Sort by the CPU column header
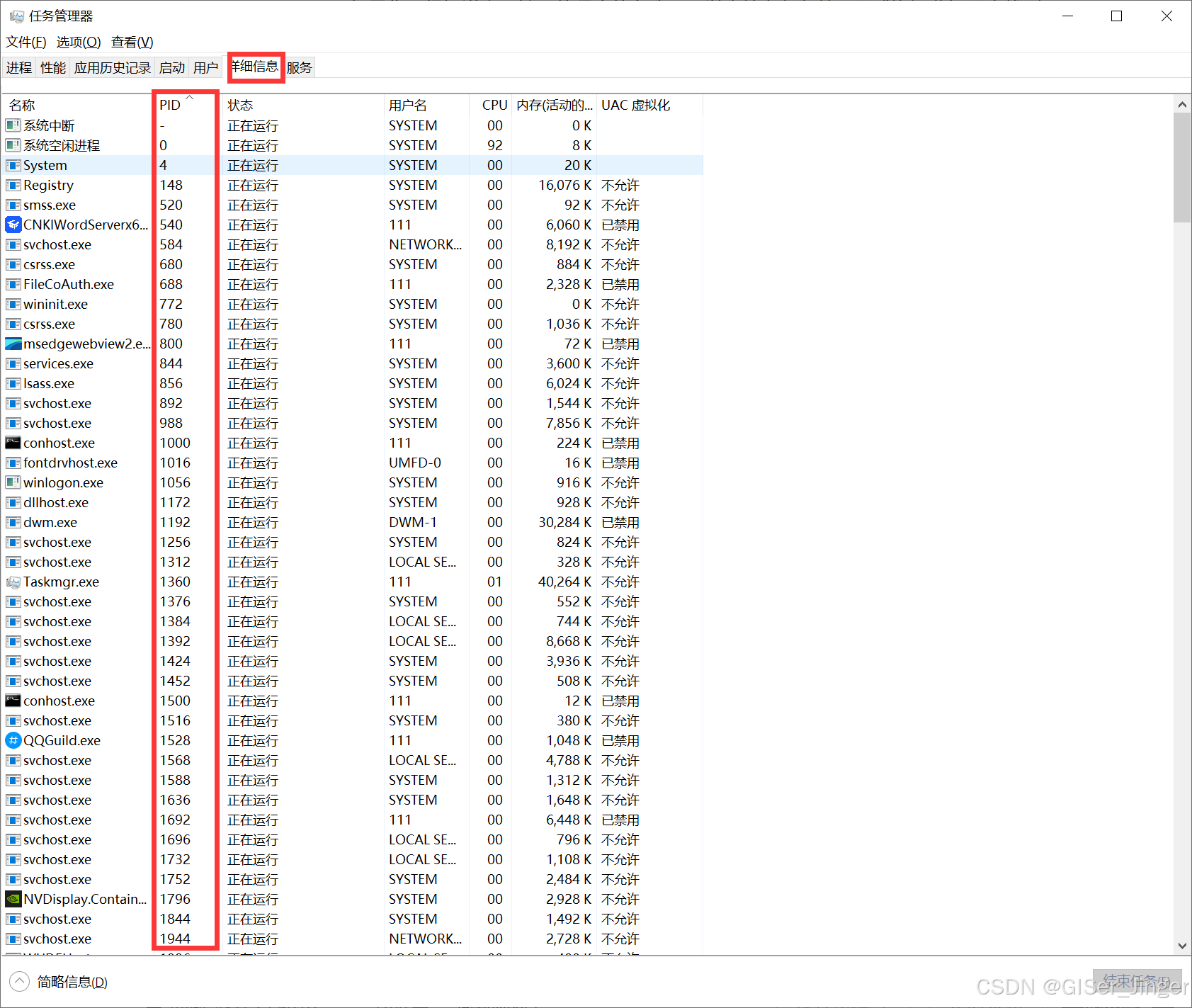The height and width of the screenshot is (1008, 1192). pyautogui.click(x=494, y=105)
